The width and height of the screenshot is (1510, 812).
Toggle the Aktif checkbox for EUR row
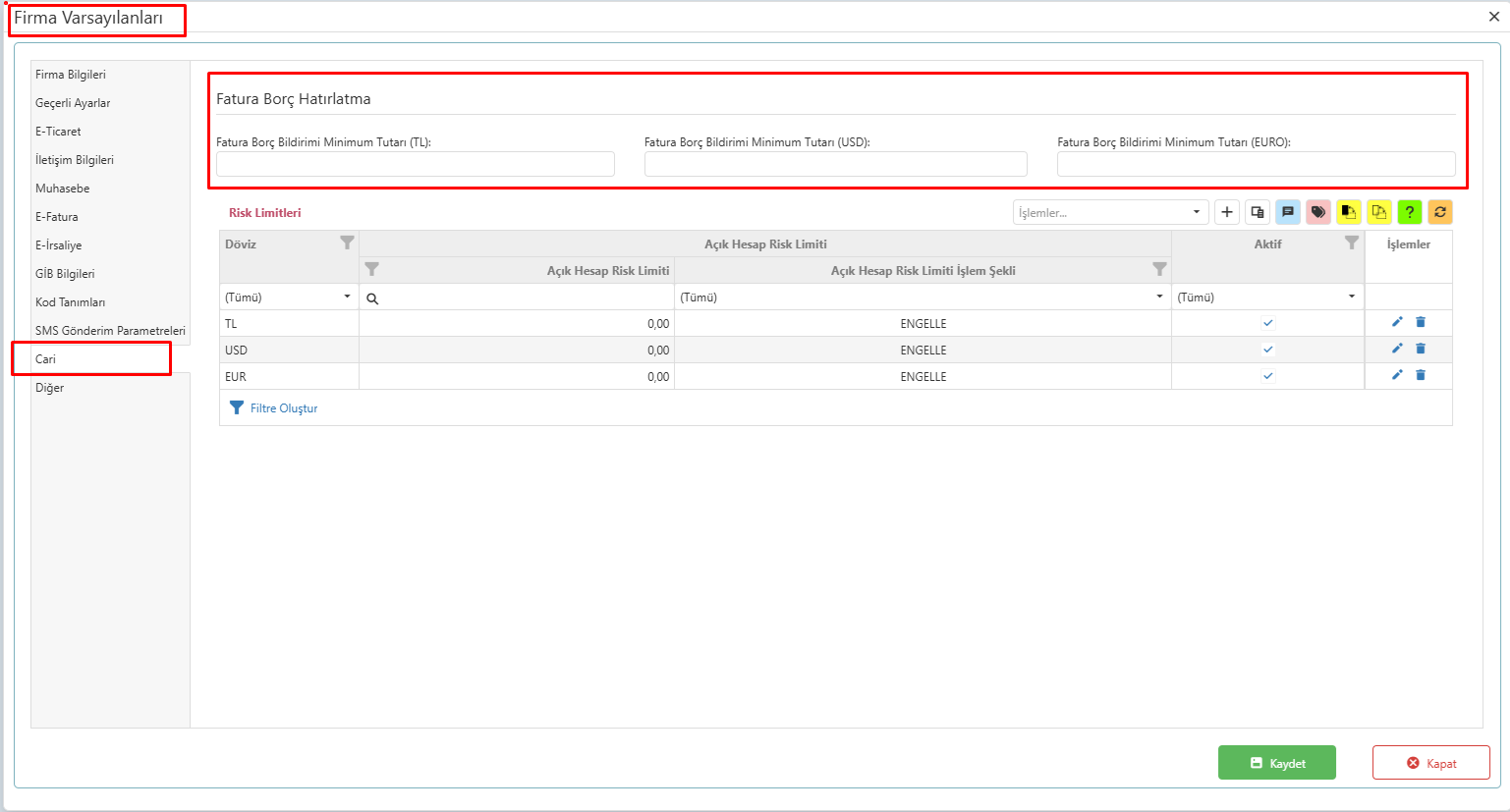[x=1268, y=376]
